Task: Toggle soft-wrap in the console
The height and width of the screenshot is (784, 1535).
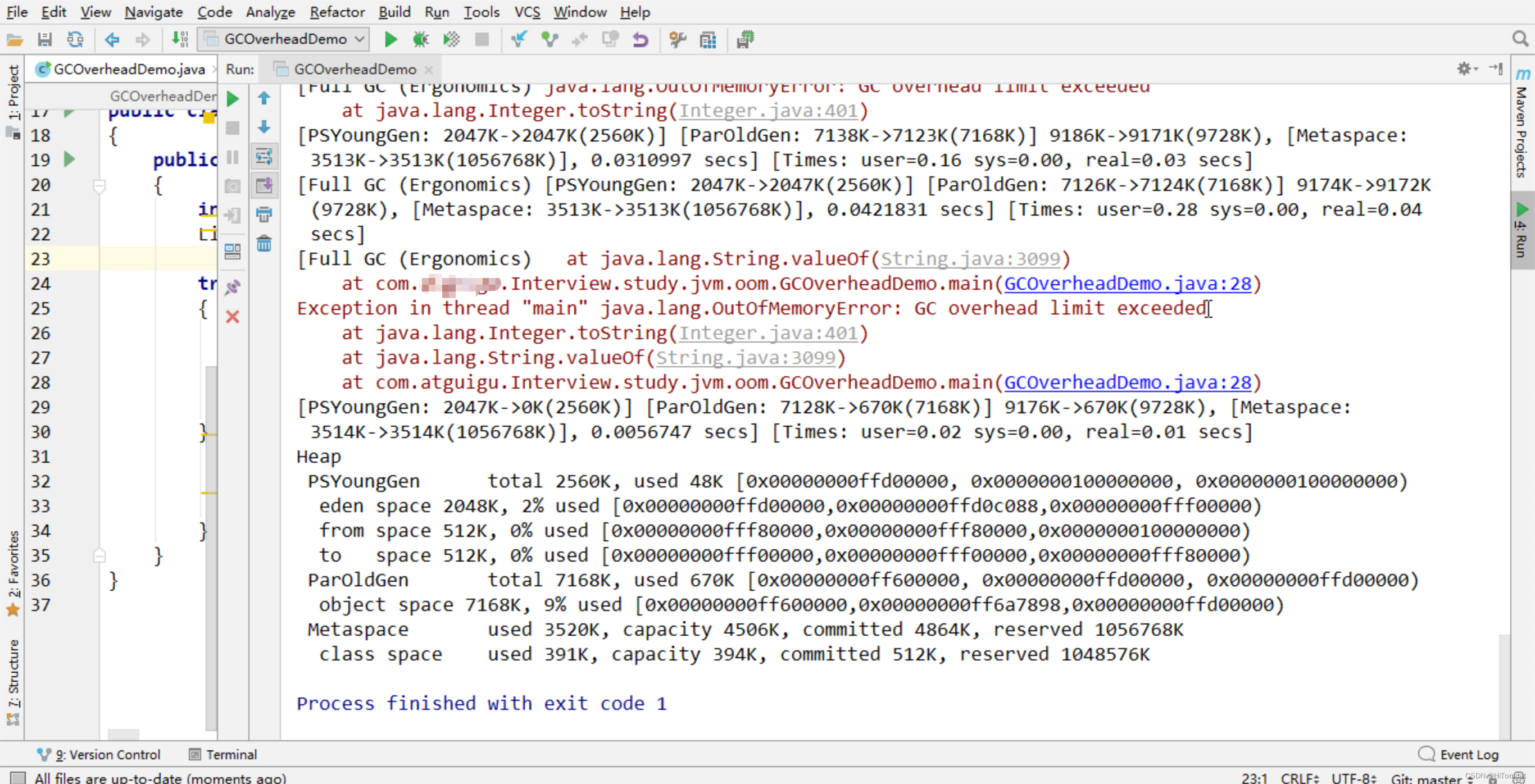Action: click(x=264, y=157)
